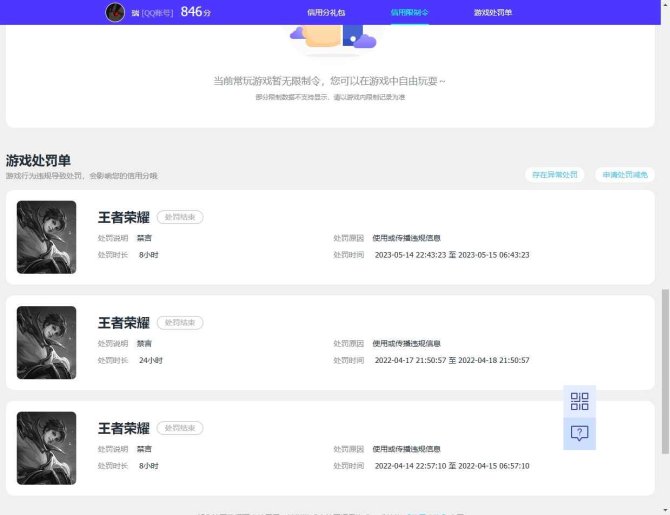Open hero thumbnail of the 24小时 penalty
670x515 pixels.
click(47, 342)
